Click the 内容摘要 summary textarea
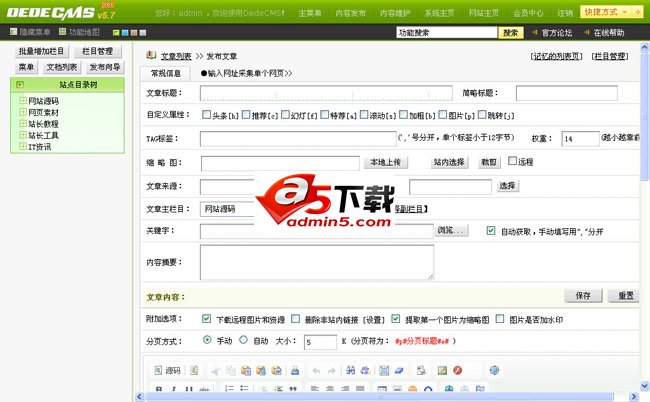Viewport: 650px width, 402px height. pos(317,262)
